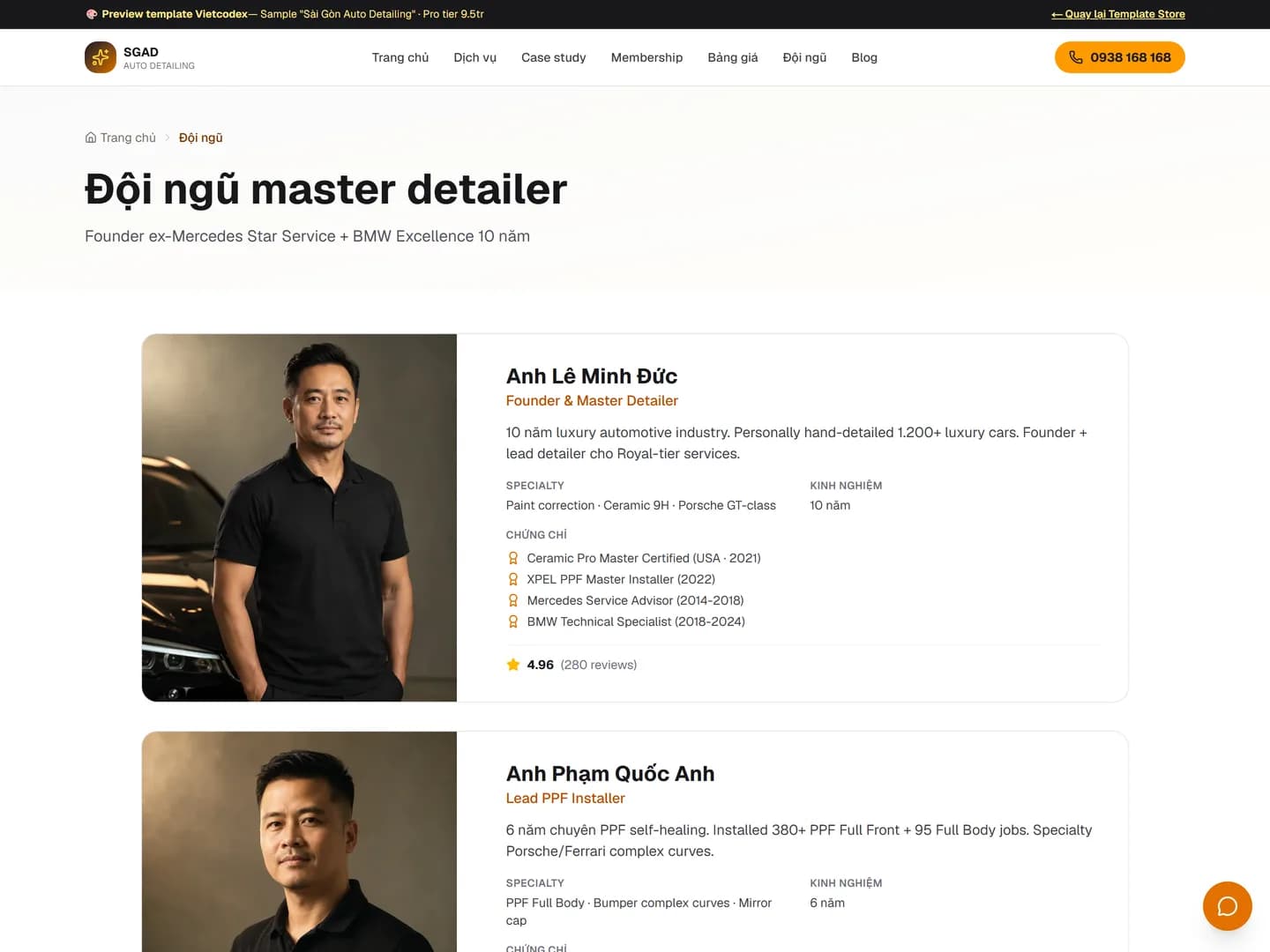Screen dimensions: 1270x952
Task: Click XPEL PPF Master Installer (2022) text
Action: pyautogui.click(x=621, y=579)
